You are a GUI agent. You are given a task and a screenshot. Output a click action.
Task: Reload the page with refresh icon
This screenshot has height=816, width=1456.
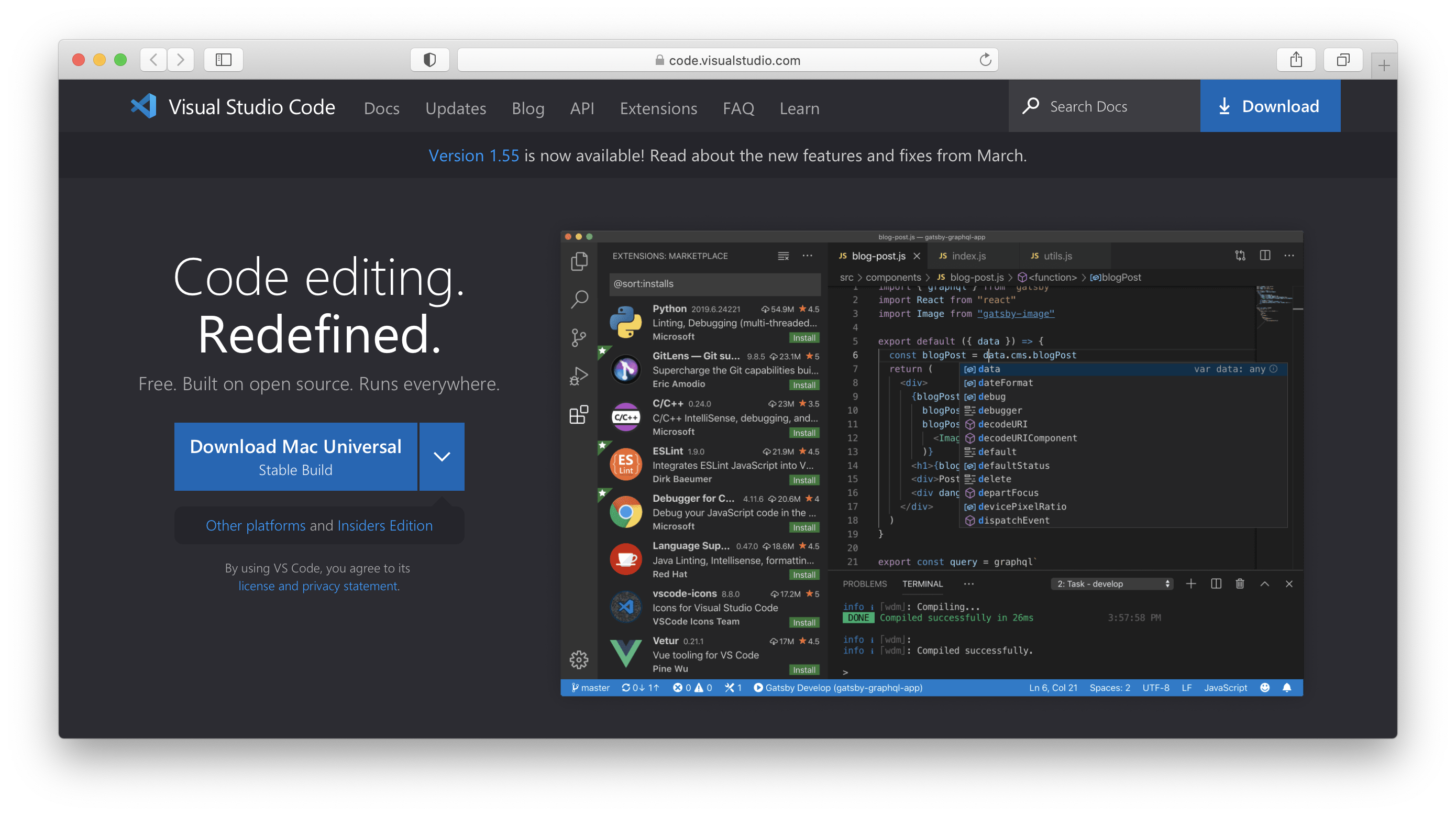point(985,59)
